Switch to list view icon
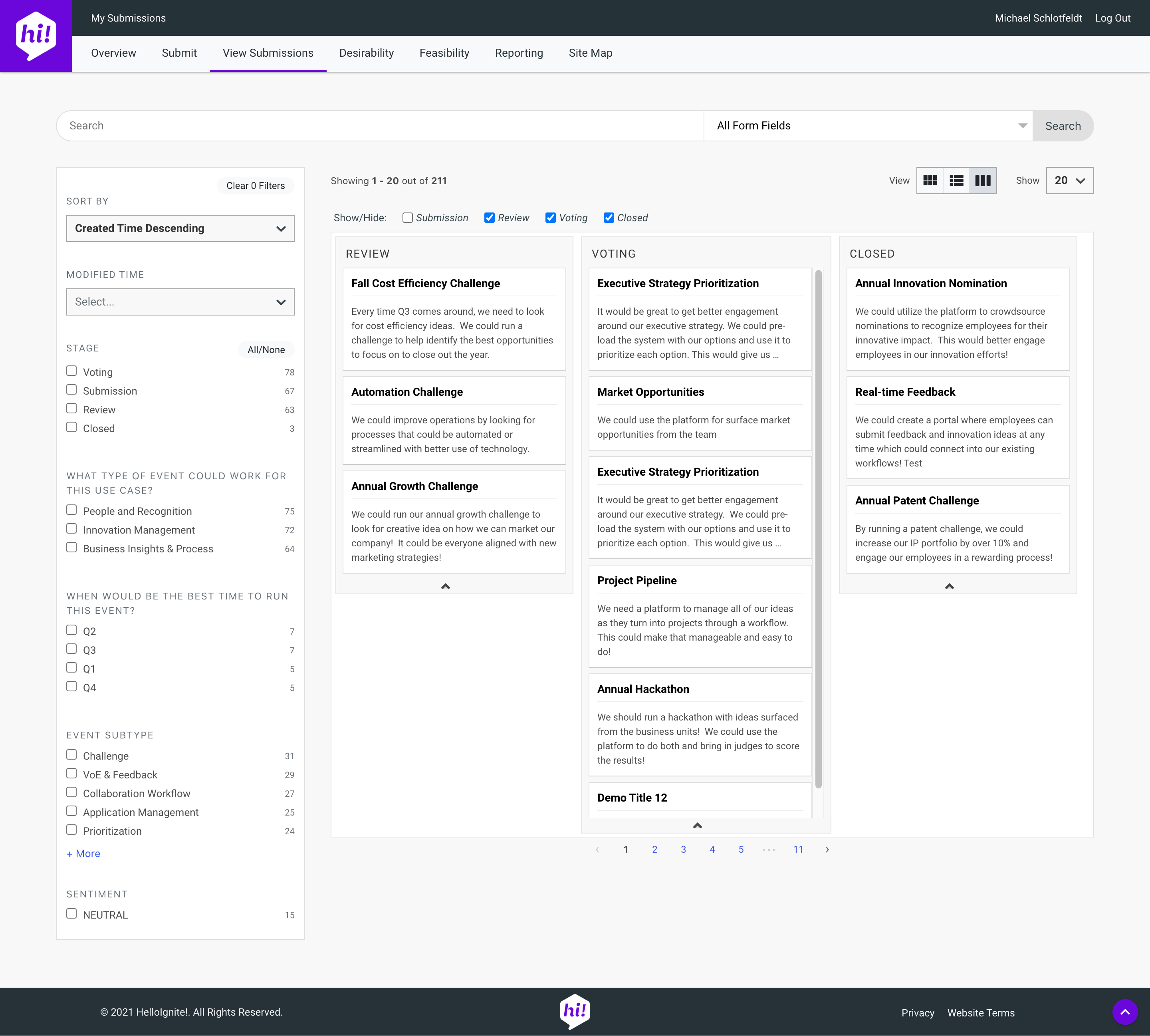Screen dimensions: 1150x1036 point(956,181)
